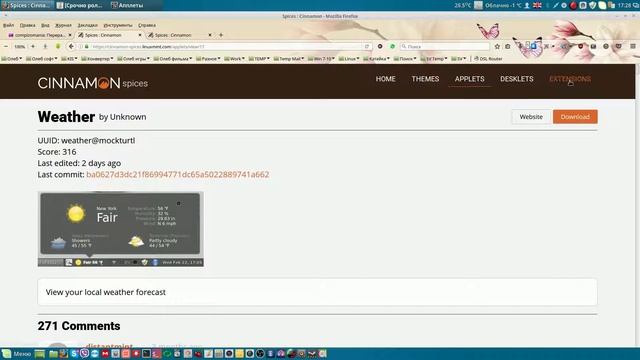Click the zoom in plus button
The width and height of the screenshot is (640, 360).
(x=33, y=47)
